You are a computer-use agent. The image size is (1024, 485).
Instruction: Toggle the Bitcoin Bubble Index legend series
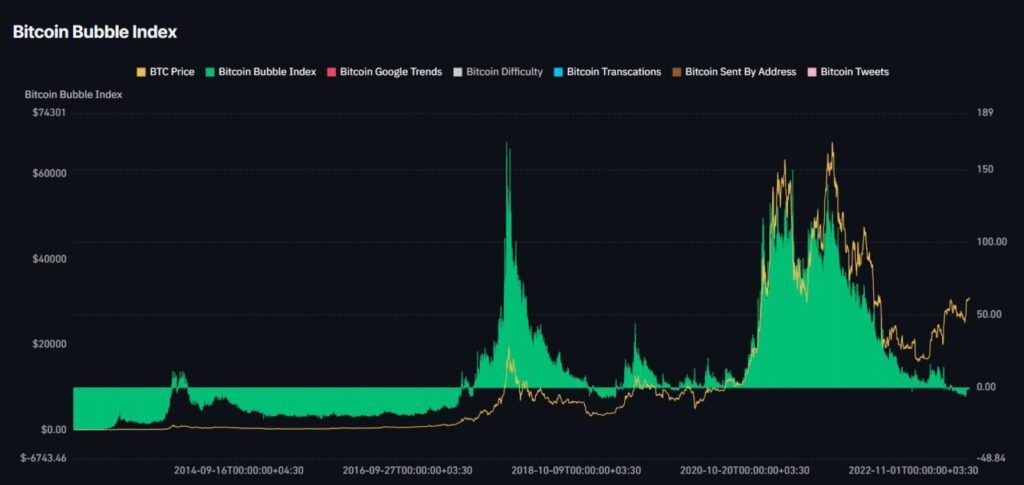pyautogui.click(x=261, y=72)
